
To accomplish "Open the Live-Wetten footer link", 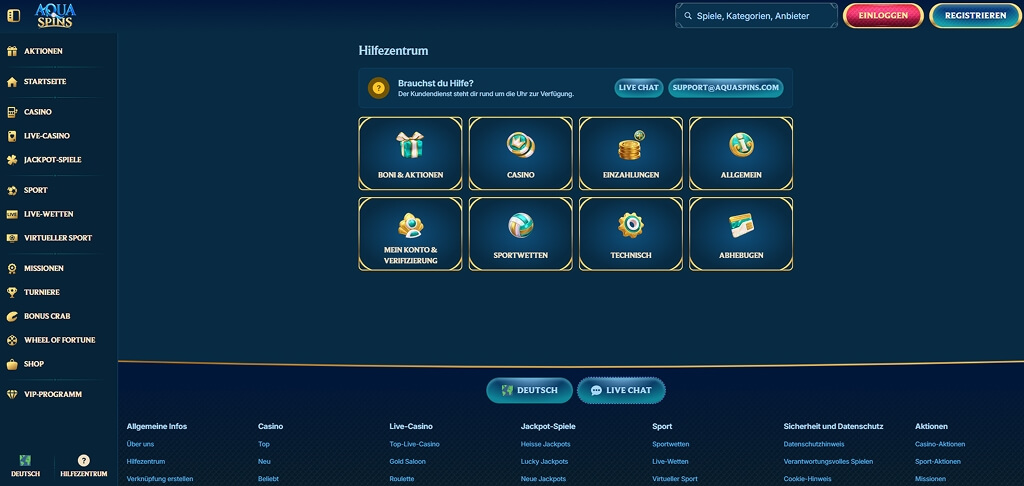I will point(670,462).
